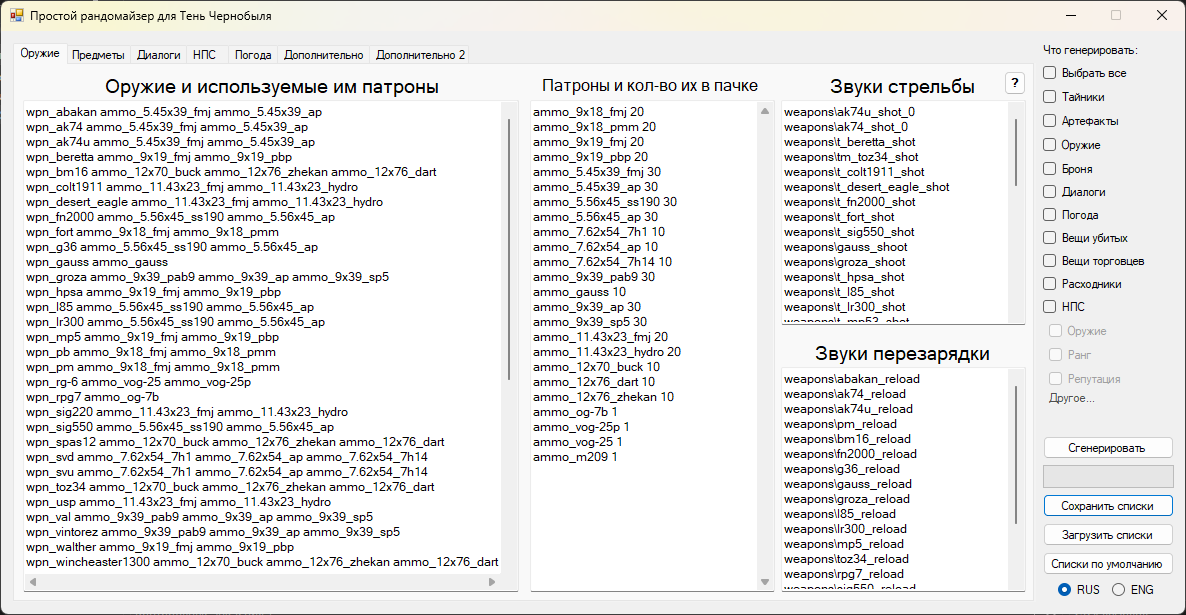This screenshot has width=1186, height=615.
Task: Click the 'Загрузить списки' button
Action: click(1107, 535)
